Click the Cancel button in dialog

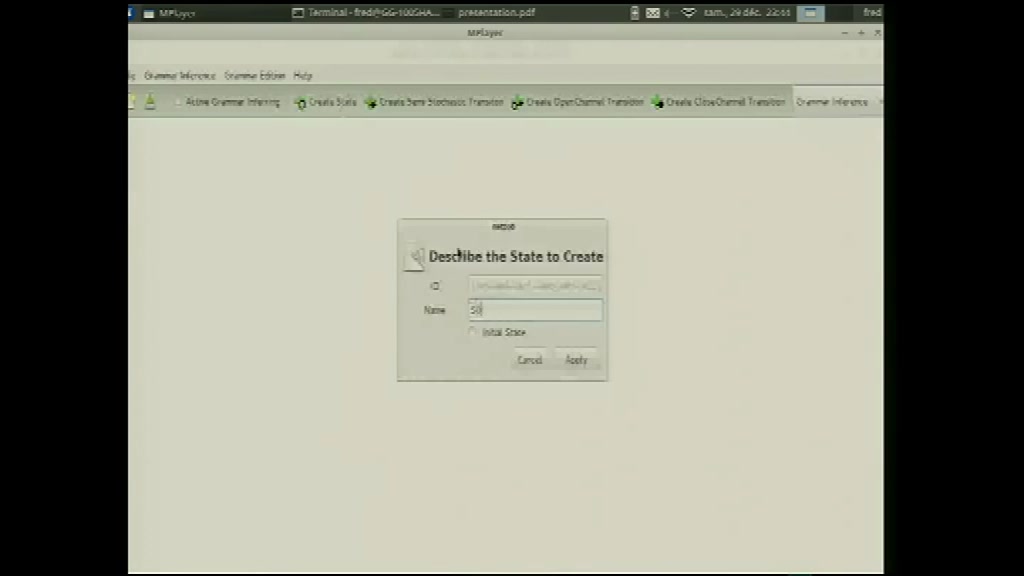(x=530, y=360)
